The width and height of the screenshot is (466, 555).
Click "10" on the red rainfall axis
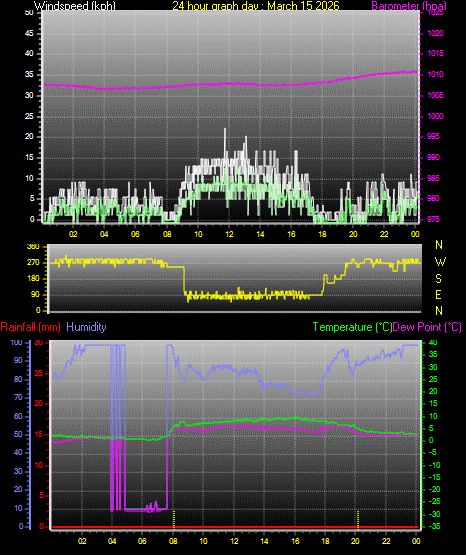tap(39, 465)
